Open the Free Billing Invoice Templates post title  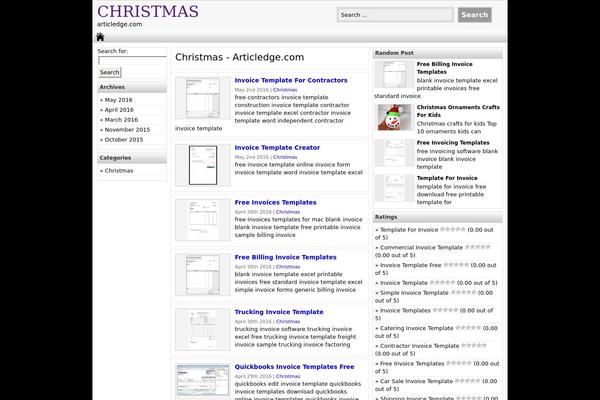click(x=285, y=257)
